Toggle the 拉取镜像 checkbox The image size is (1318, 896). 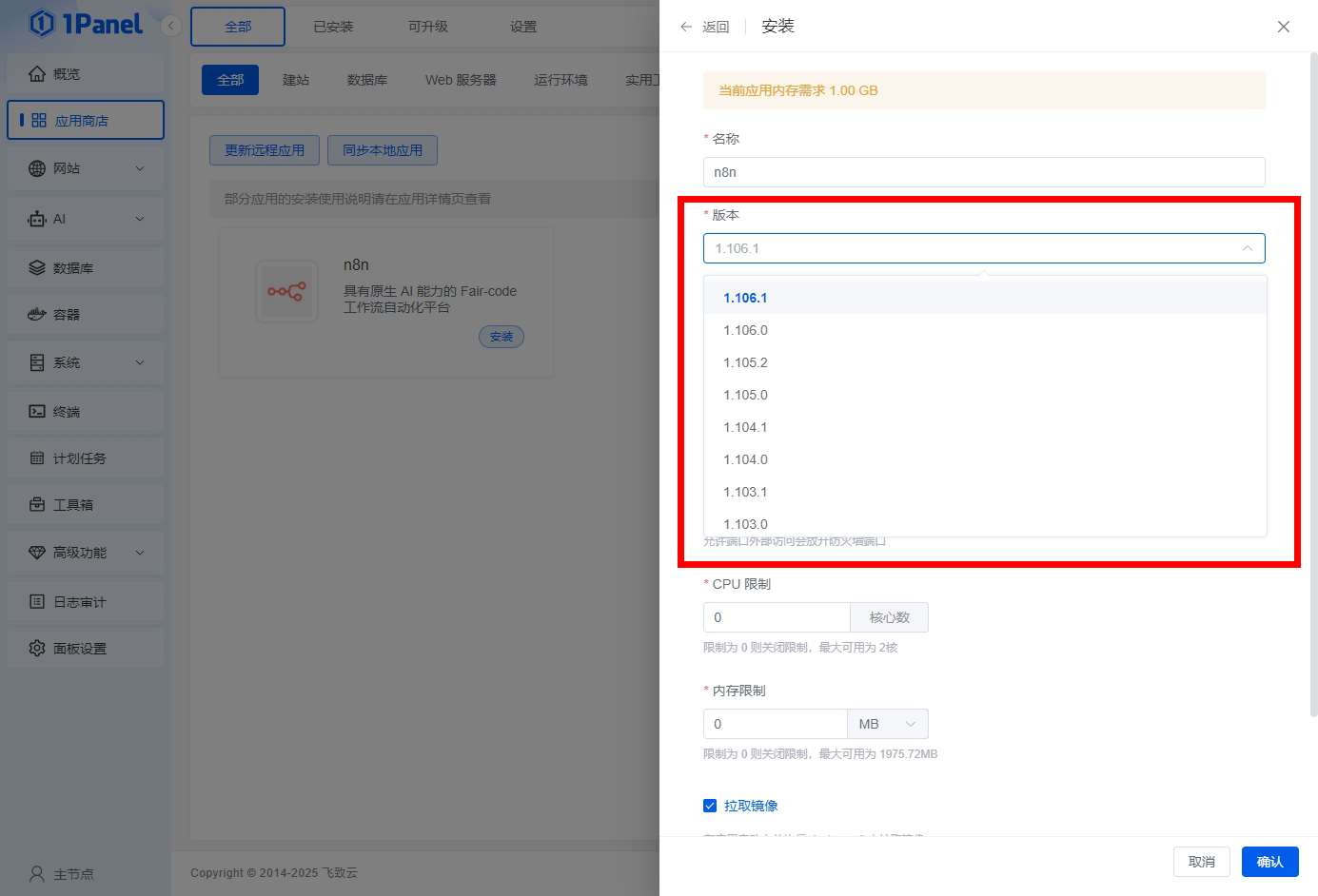[710, 806]
